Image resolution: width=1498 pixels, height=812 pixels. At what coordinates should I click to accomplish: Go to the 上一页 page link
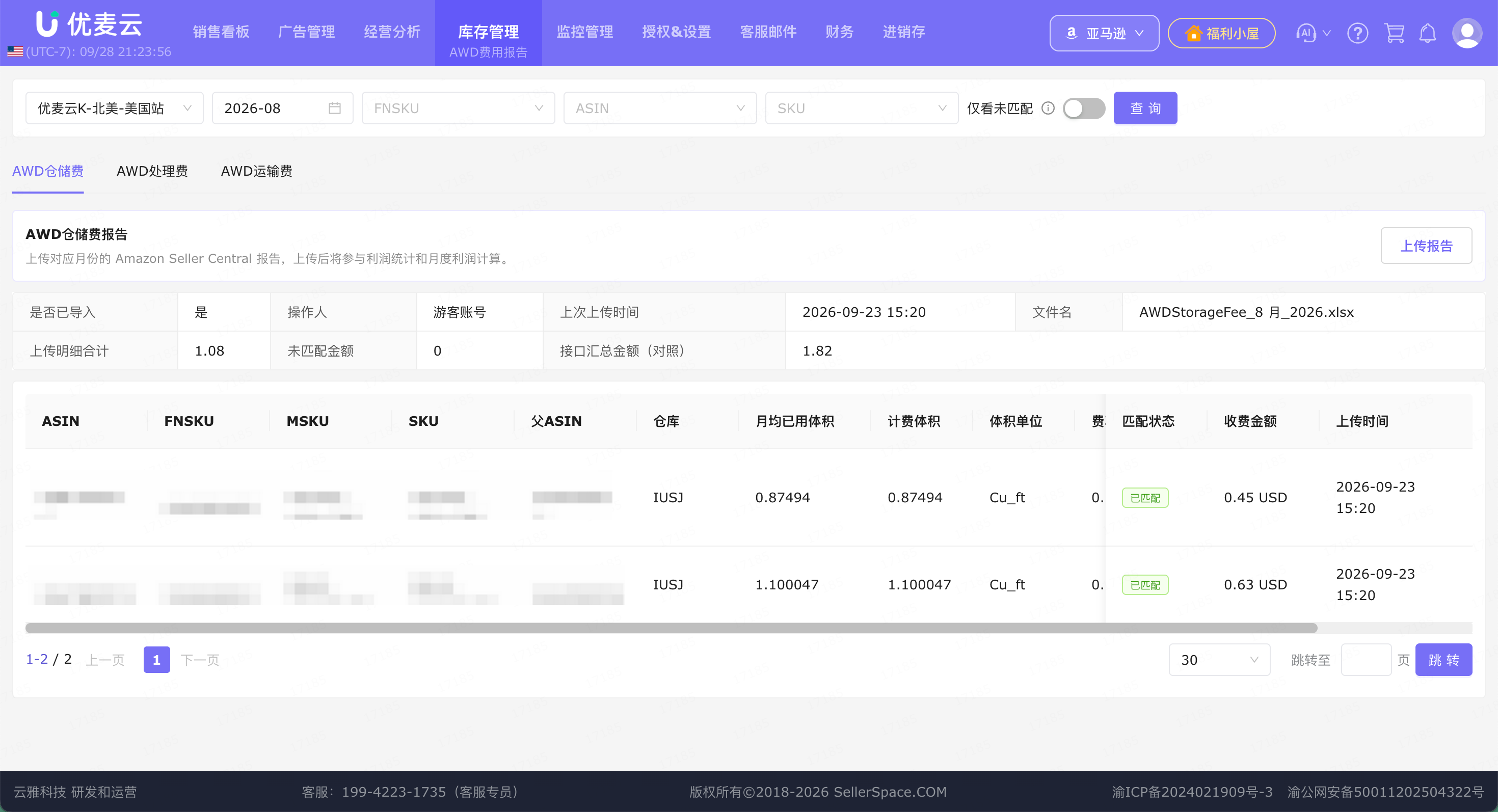tap(105, 660)
